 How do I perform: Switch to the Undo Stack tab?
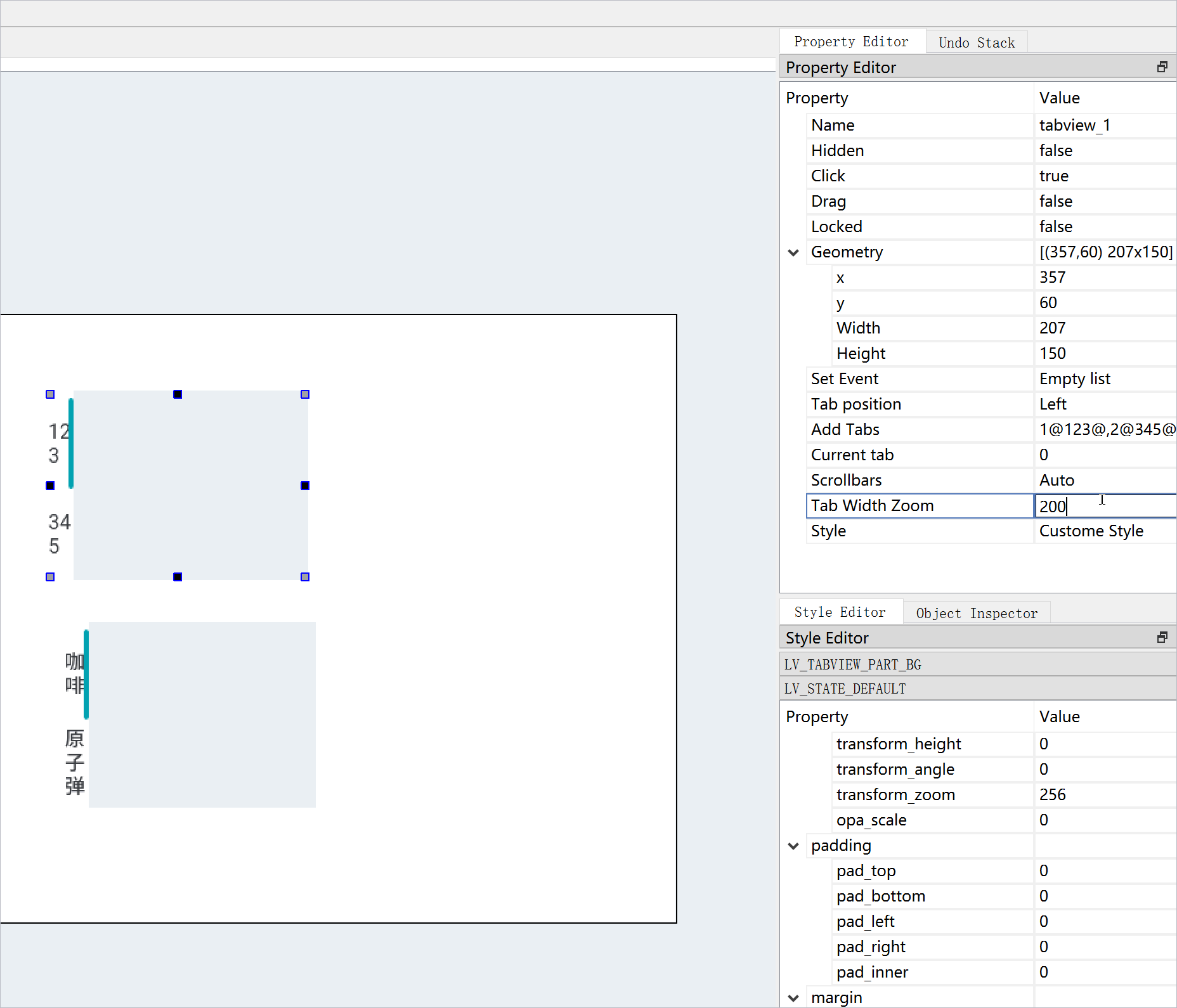[x=977, y=42]
